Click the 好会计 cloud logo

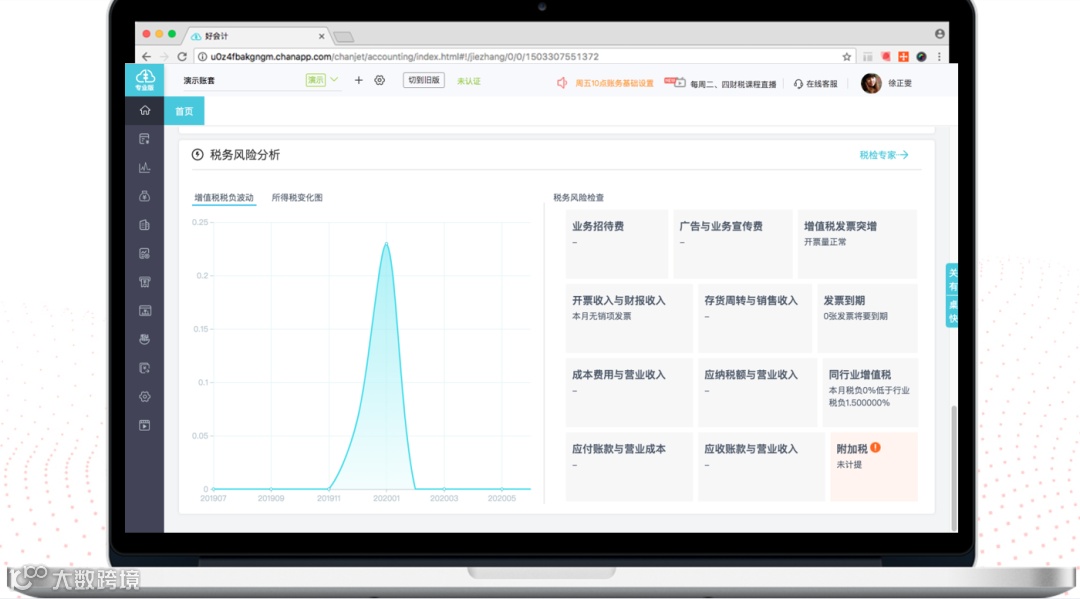tap(145, 79)
